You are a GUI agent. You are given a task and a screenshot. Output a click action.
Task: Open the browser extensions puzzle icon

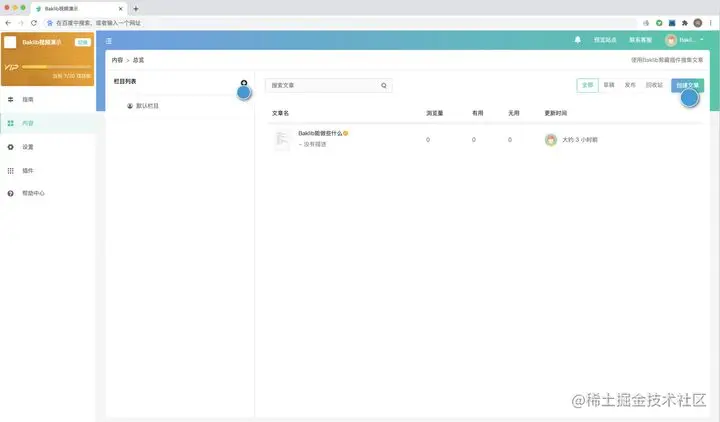pos(685,23)
